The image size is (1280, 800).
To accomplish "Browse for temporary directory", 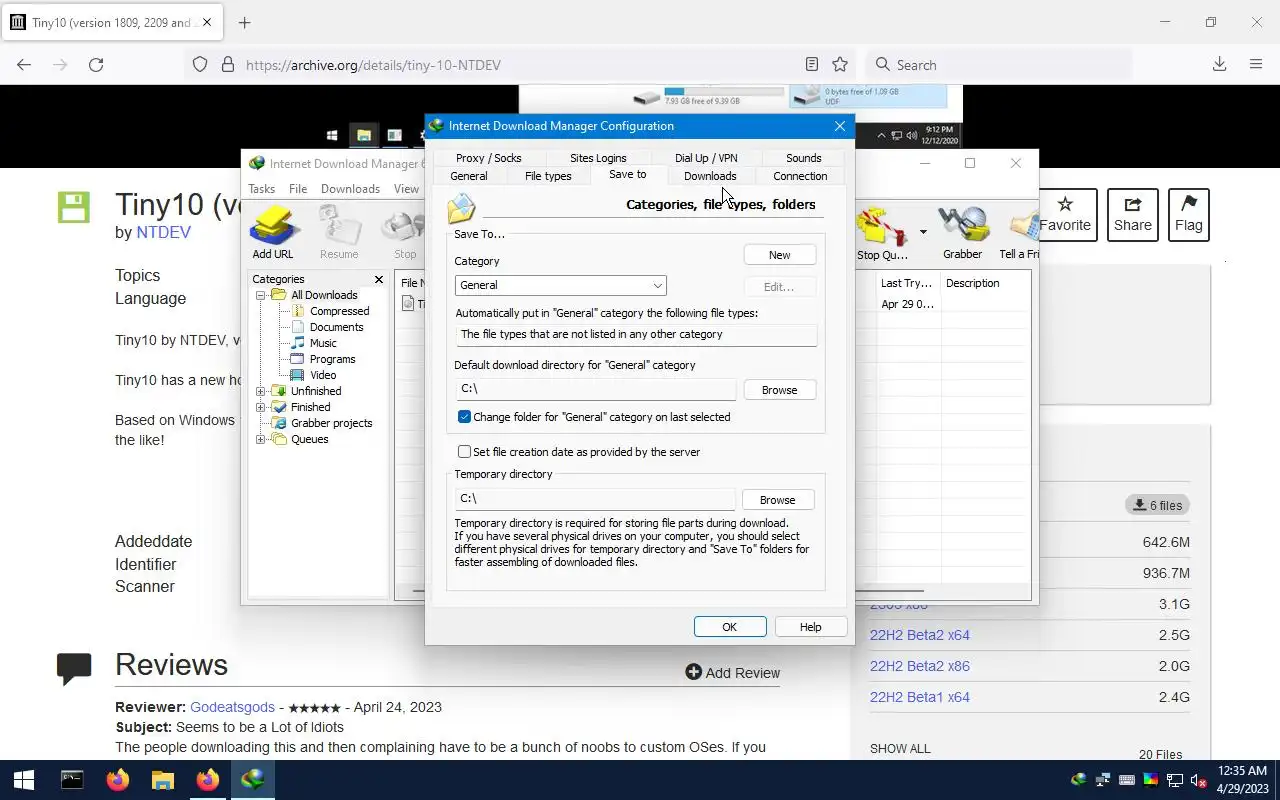I will point(777,500).
